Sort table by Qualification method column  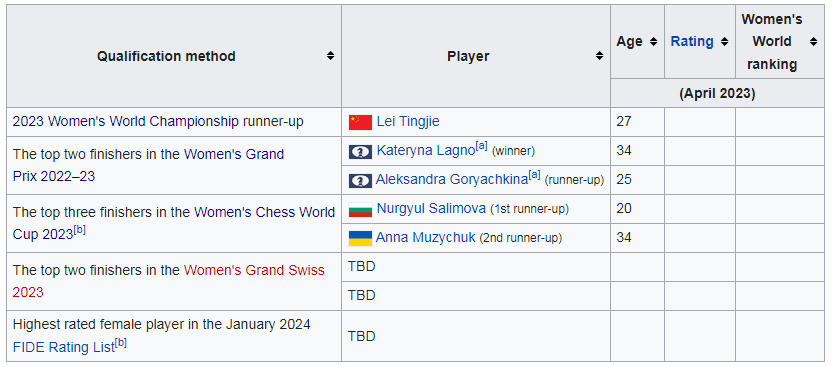(x=330, y=56)
